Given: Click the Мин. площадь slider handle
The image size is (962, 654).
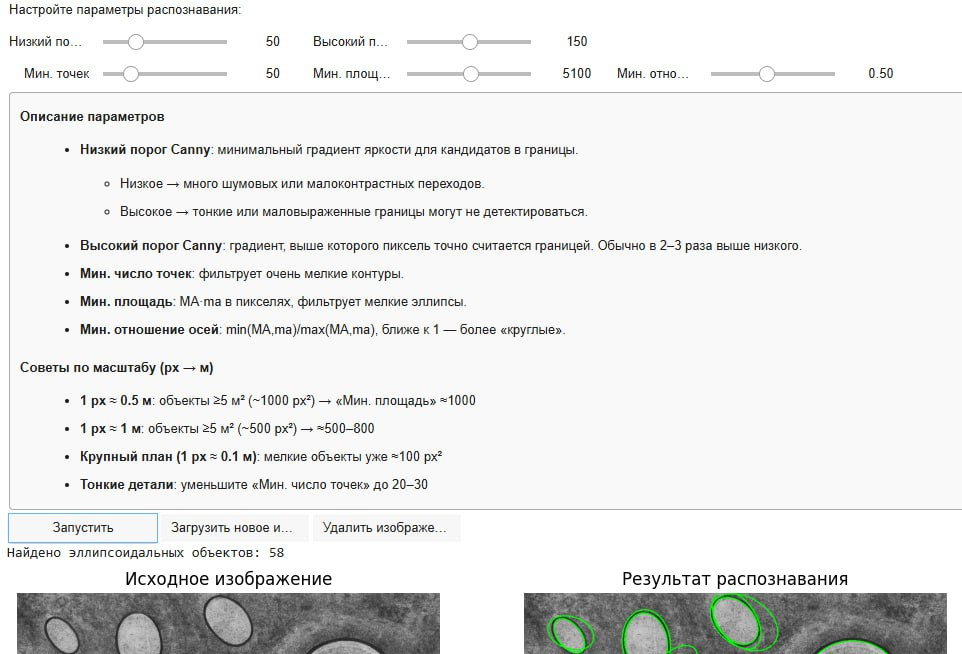Looking at the screenshot, I should tap(470, 73).
